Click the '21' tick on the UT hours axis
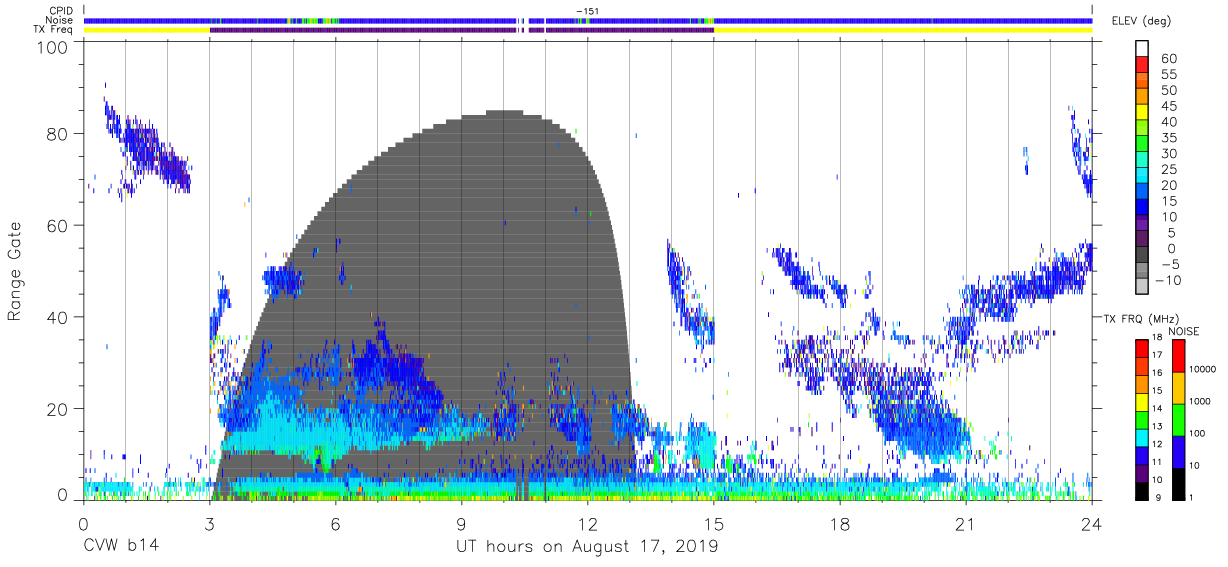The image size is (1228, 567). [x=965, y=524]
